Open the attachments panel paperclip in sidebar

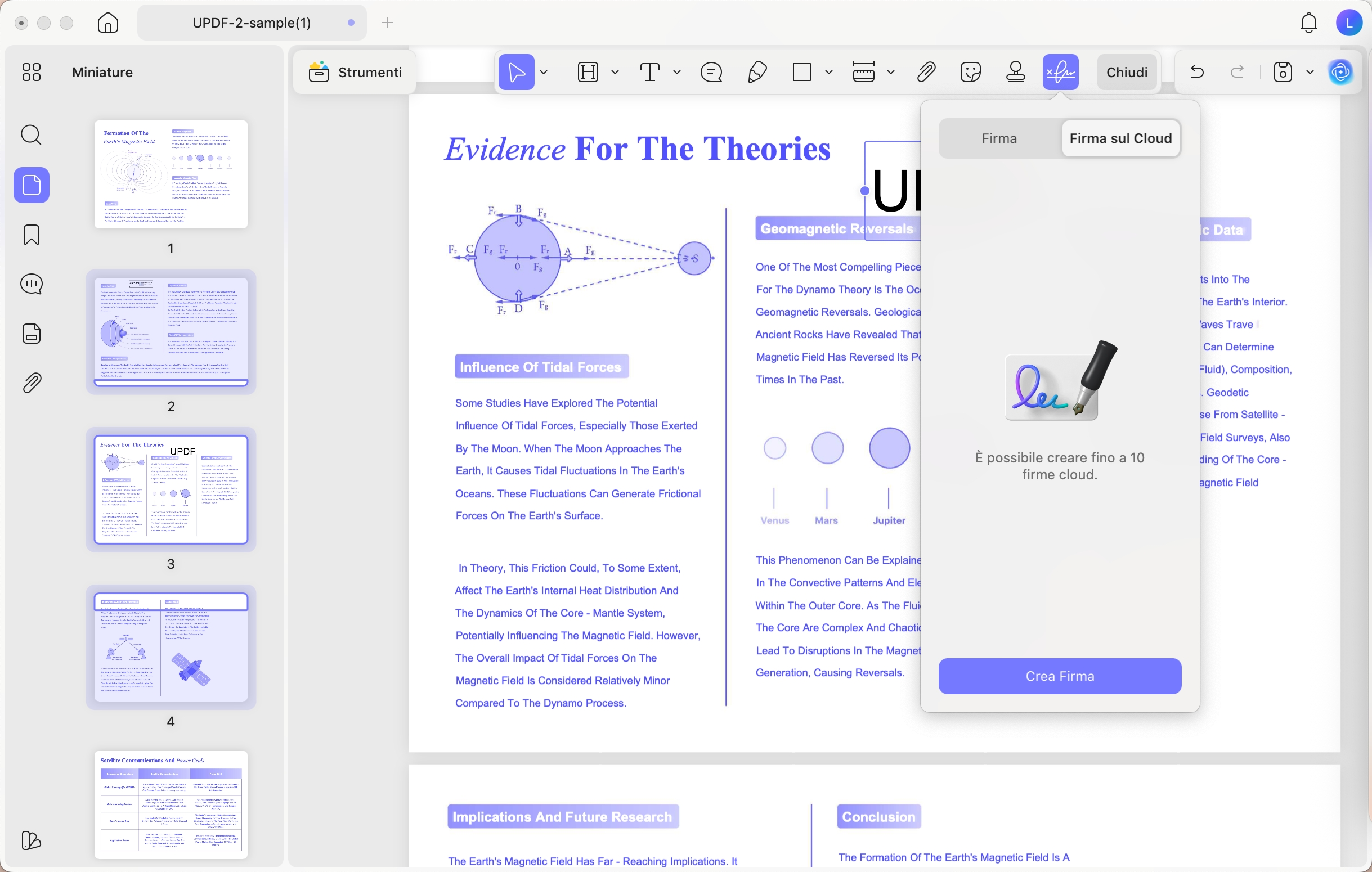(x=32, y=383)
